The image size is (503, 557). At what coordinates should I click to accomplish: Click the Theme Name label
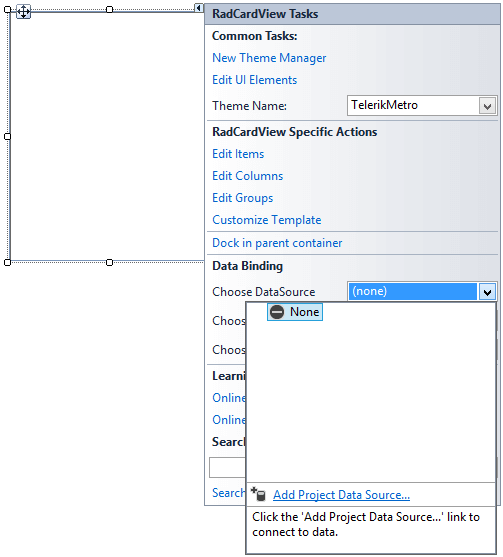[x=249, y=106]
